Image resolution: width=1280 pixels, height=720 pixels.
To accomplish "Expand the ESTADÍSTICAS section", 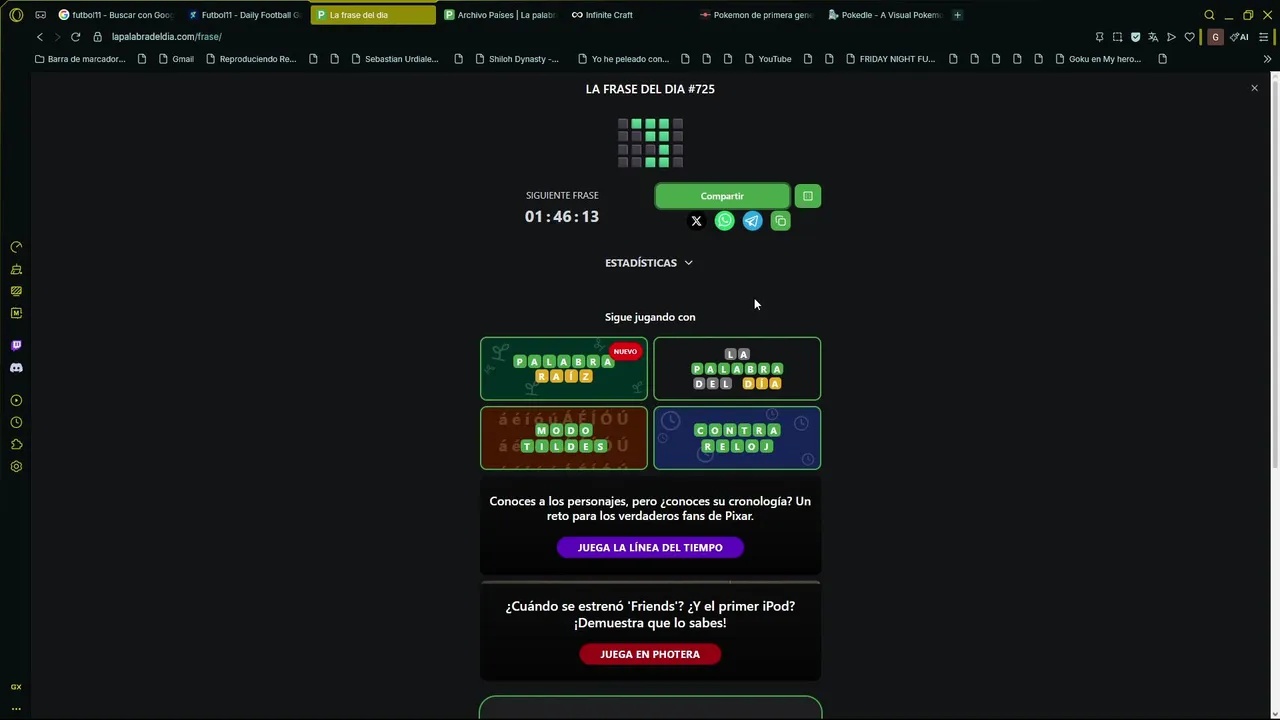I will pyautogui.click(x=649, y=263).
